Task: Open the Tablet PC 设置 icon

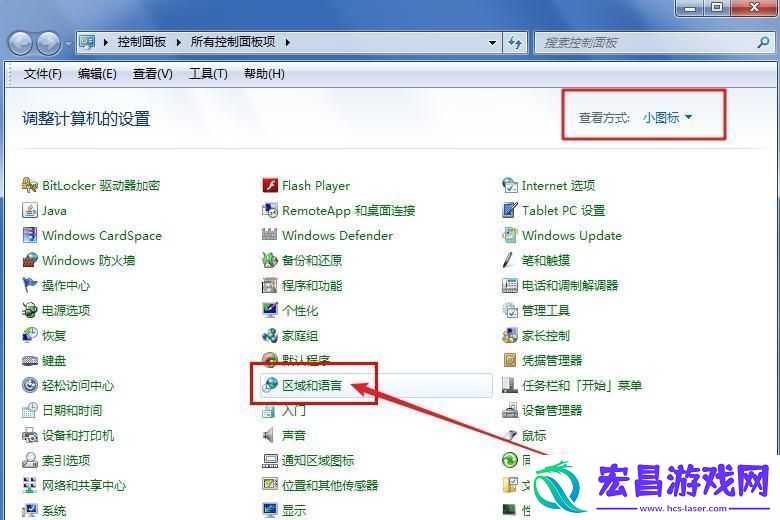Action: point(509,210)
